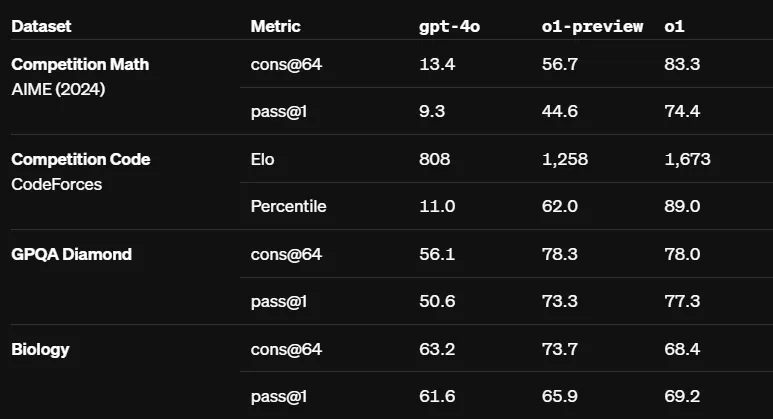Click the 83.3 value for o1
Viewport: 773px width, 419px height.
pyautogui.click(x=681, y=64)
